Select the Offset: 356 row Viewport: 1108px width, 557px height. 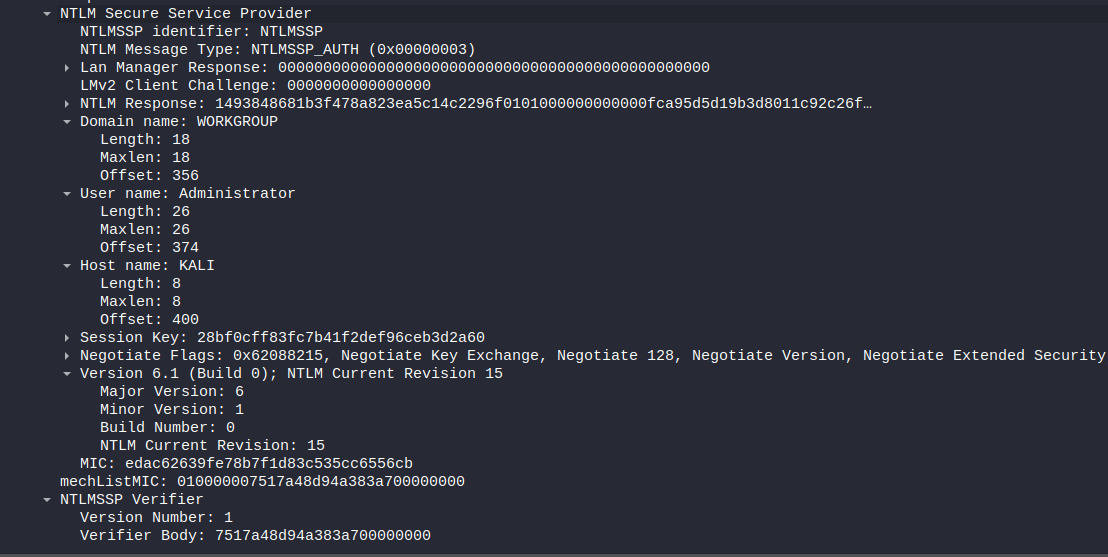[x=149, y=176]
